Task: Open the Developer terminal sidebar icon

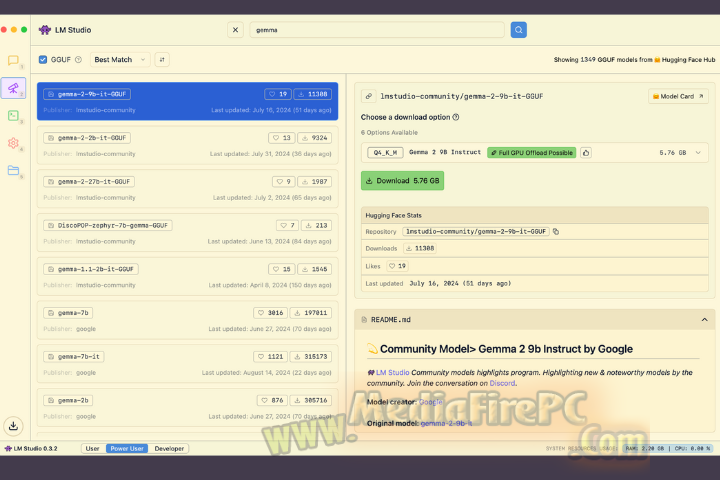Action: click(13, 115)
